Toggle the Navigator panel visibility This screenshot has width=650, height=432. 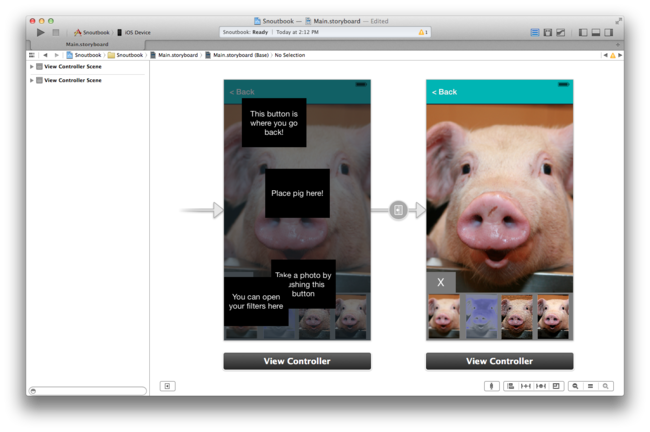583,32
